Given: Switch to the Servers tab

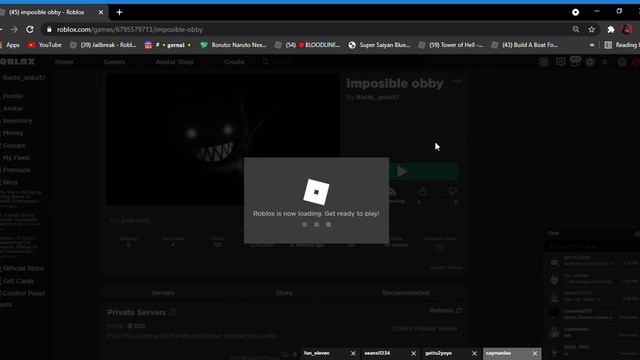Looking at the screenshot, I should pyautogui.click(x=162, y=293).
